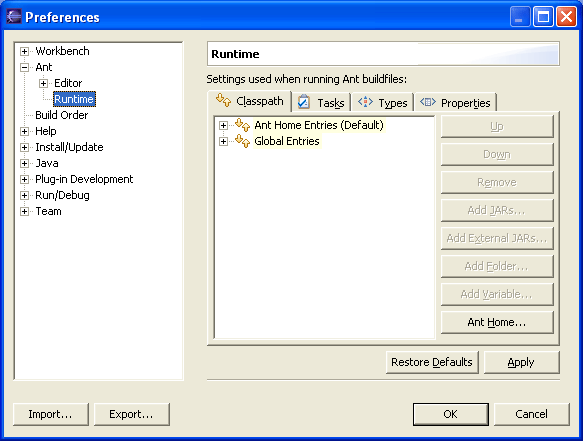Click the disabled Down button
583x441 pixels.
point(497,154)
